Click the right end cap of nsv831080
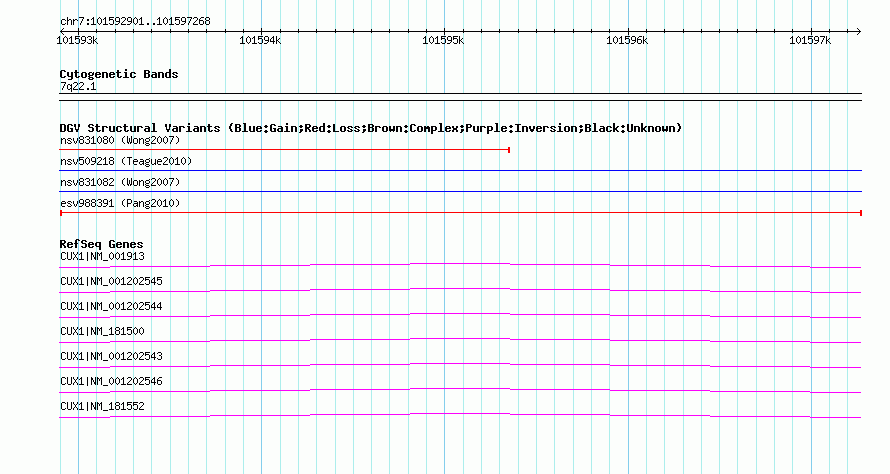 click(x=509, y=150)
